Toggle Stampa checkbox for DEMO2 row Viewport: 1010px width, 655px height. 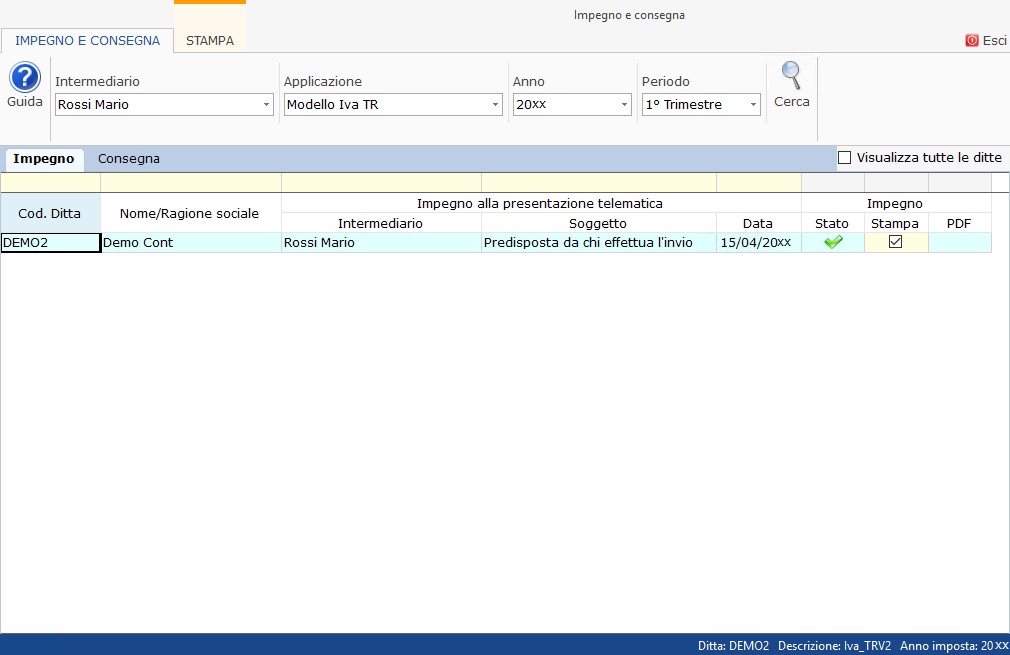tap(896, 242)
